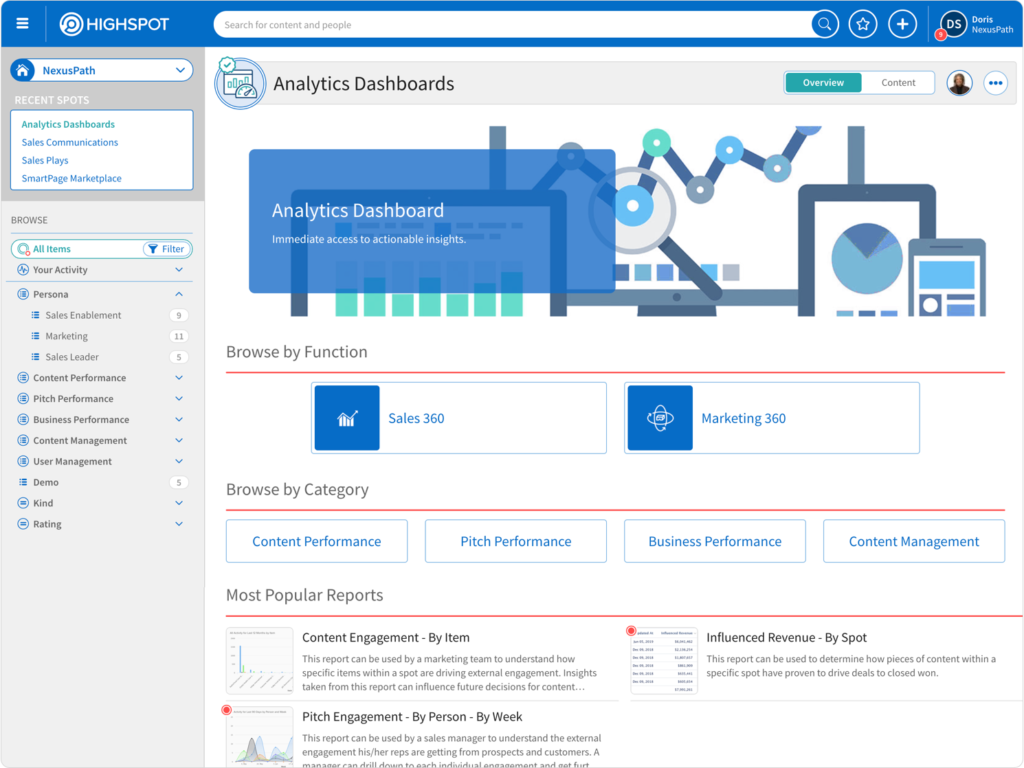
Task: Open Pitch Engagement - By Person thumbnail
Action: [x=260, y=736]
